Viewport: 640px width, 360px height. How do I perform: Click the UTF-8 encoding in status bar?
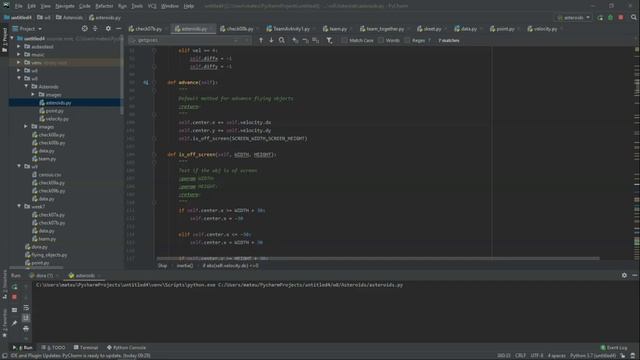537,356
